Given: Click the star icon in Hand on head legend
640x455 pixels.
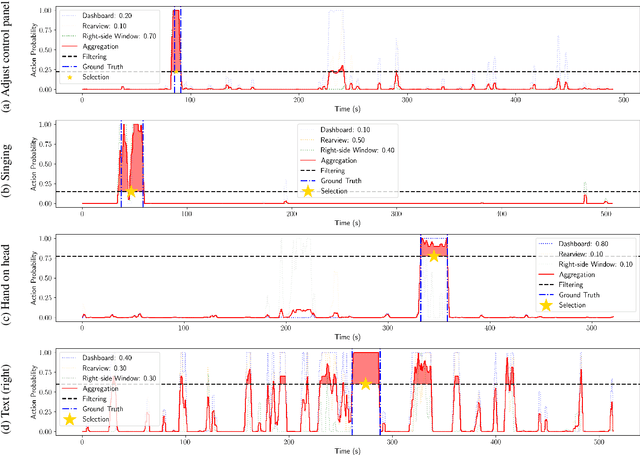Looking at the screenshot, I should pyautogui.click(x=546, y=305).
